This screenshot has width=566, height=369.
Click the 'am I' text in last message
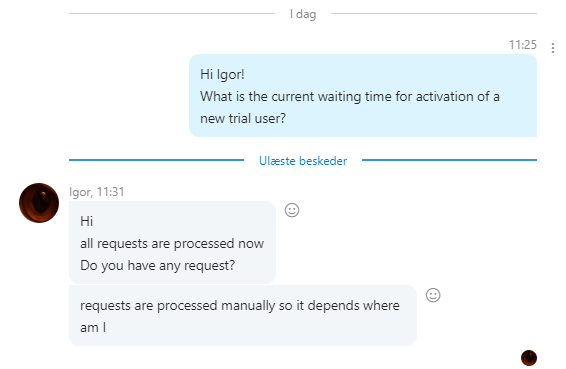click(93, 327)
